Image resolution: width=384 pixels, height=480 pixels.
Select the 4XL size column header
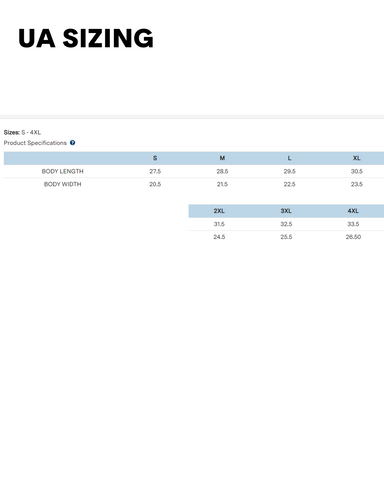click(x=353, y=211)
